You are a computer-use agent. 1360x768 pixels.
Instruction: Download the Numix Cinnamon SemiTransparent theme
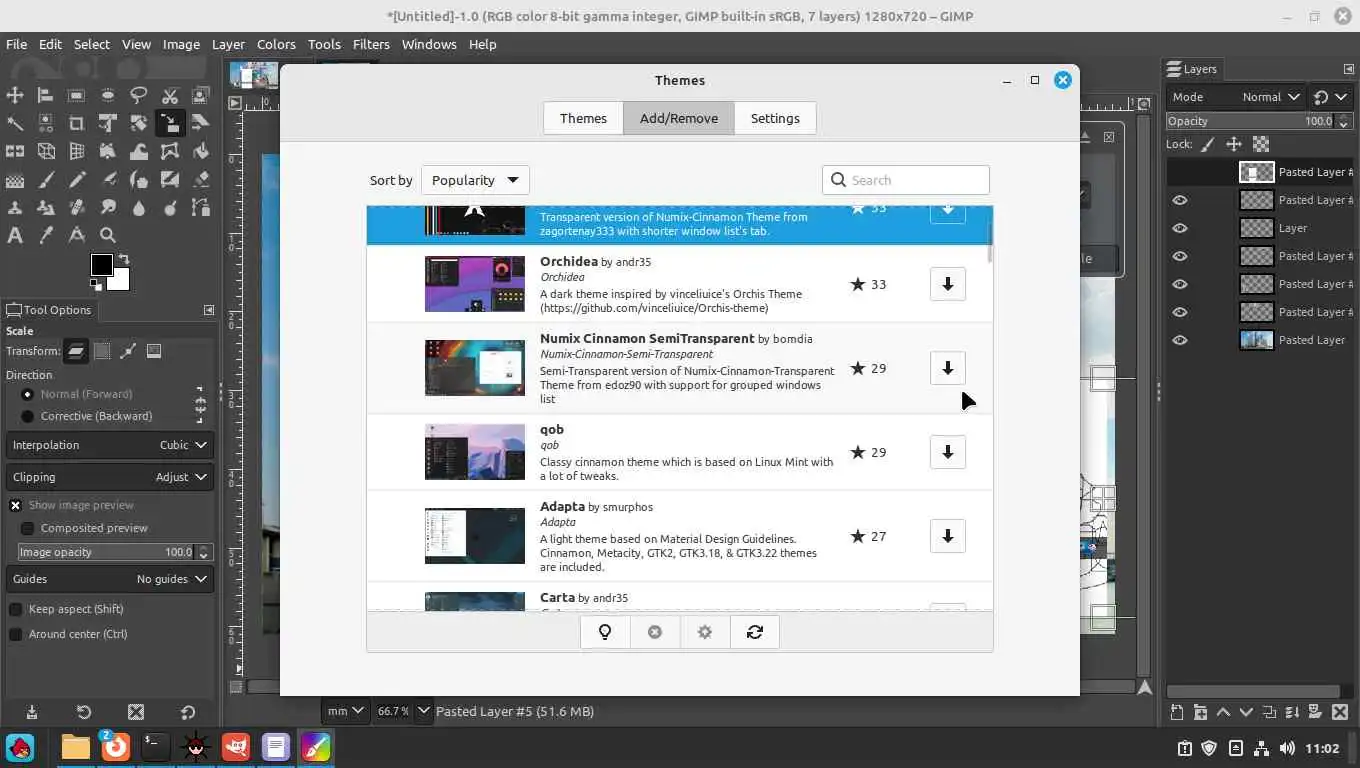(x=948, y=368)
